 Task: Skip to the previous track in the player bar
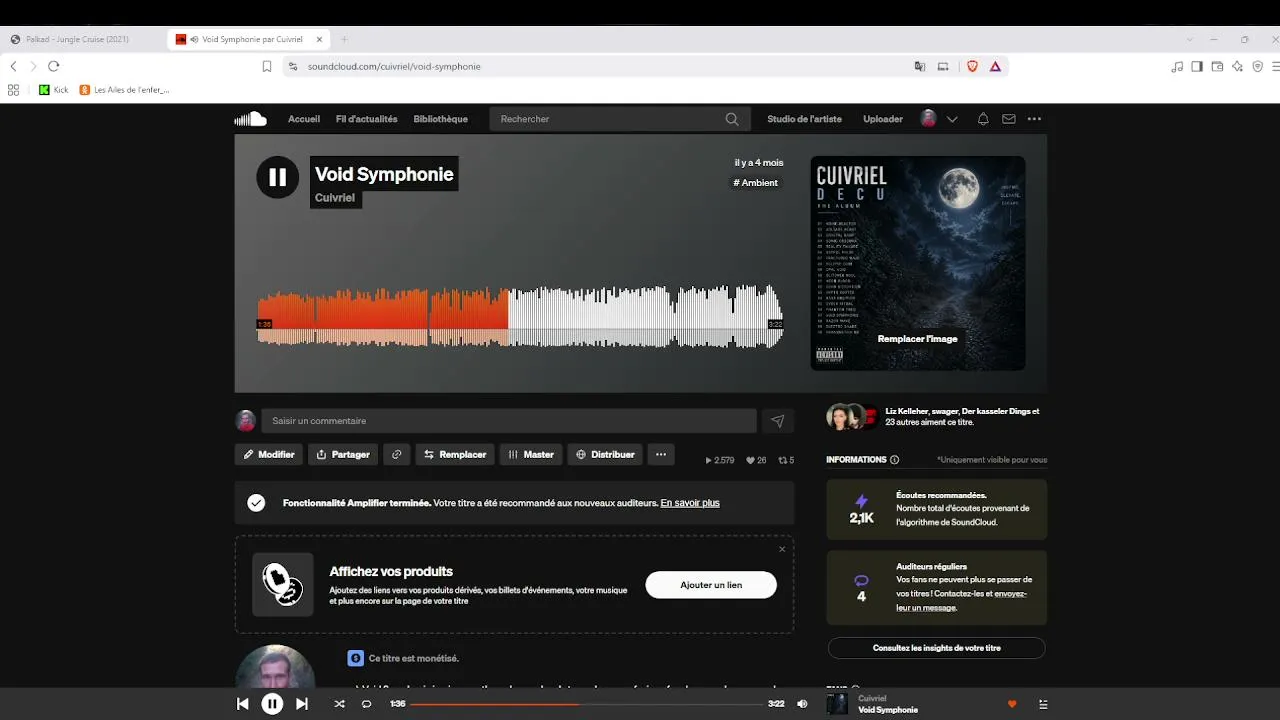[242, 704]
